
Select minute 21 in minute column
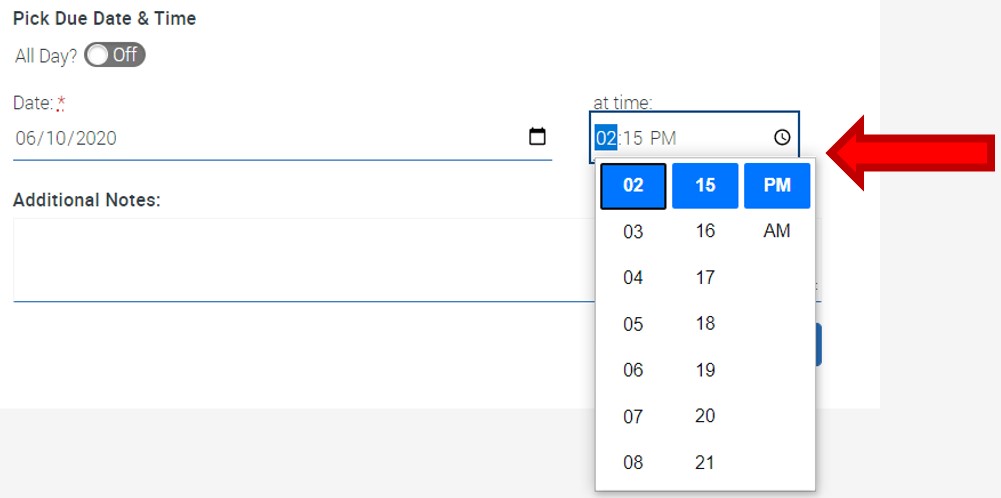pos(705,462)
